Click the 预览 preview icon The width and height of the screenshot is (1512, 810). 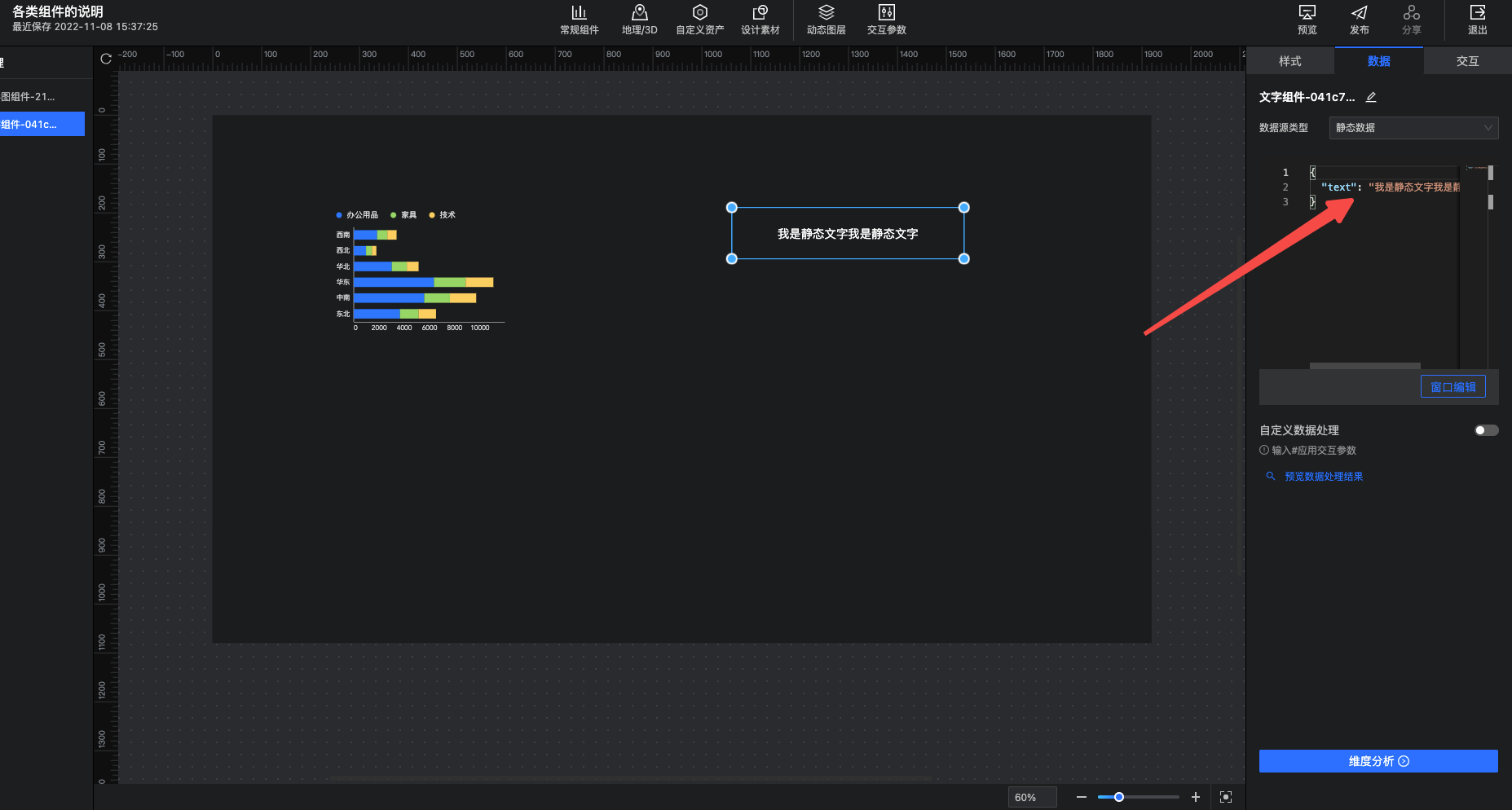1307,20
